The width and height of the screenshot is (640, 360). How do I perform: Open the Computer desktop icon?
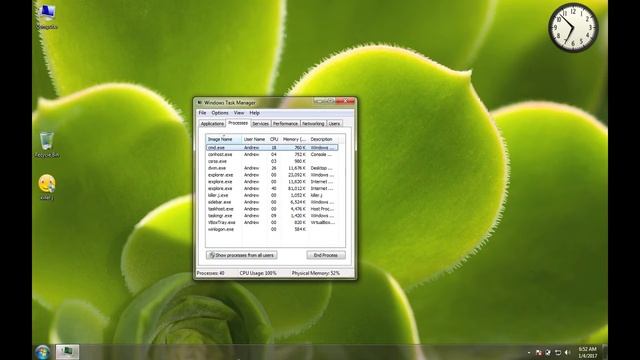pos(47,16)
